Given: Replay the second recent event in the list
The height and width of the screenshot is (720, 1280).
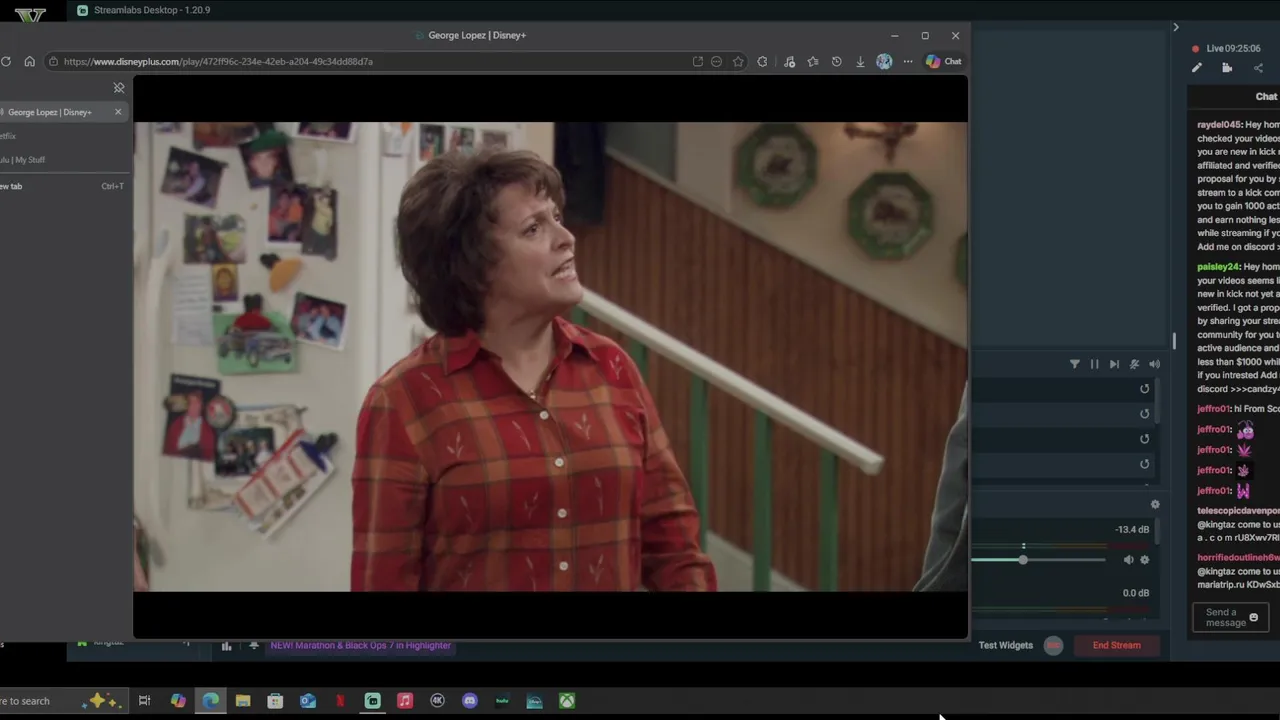Looking at the screenshot, I should click(x=1144, y=414).
